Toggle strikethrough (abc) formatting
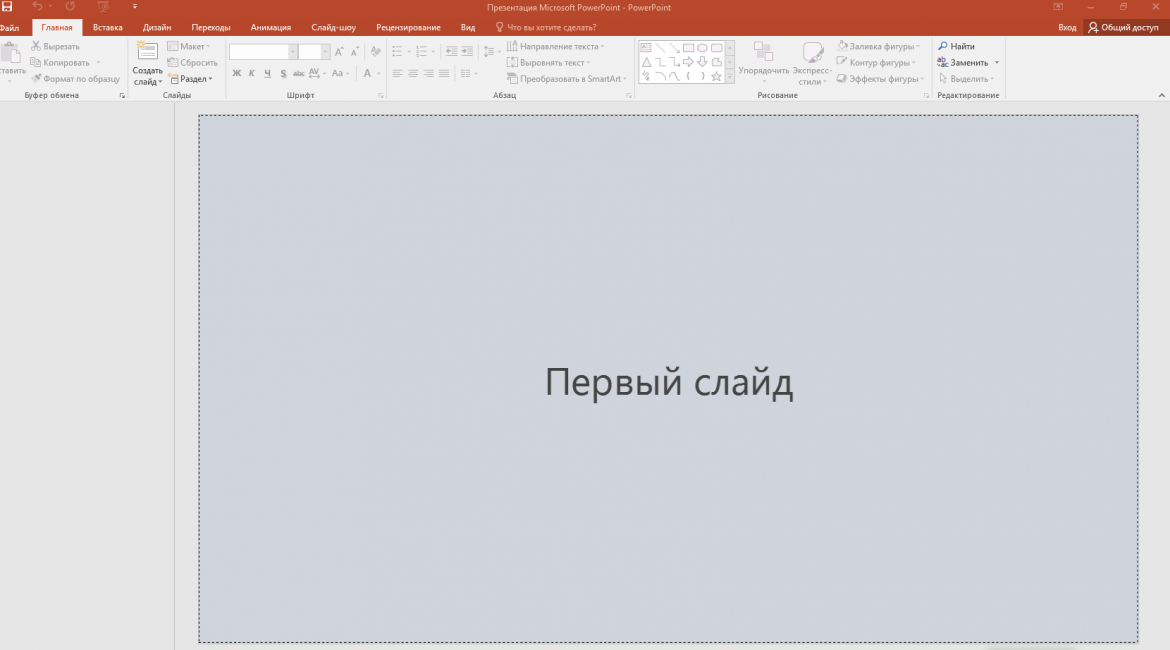The width and height of the screenshot is (1170, 650). tap(298, 73)
